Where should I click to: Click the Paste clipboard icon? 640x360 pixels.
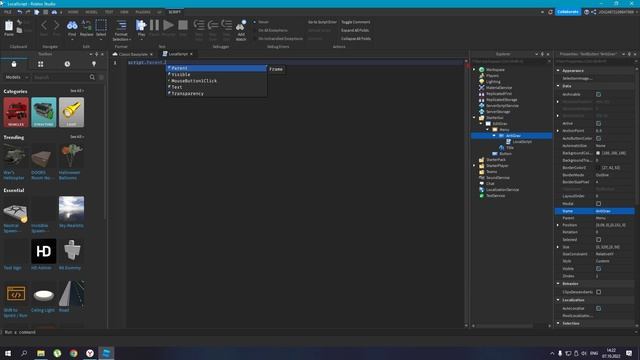pyautogui.click(x=9, y=26)
